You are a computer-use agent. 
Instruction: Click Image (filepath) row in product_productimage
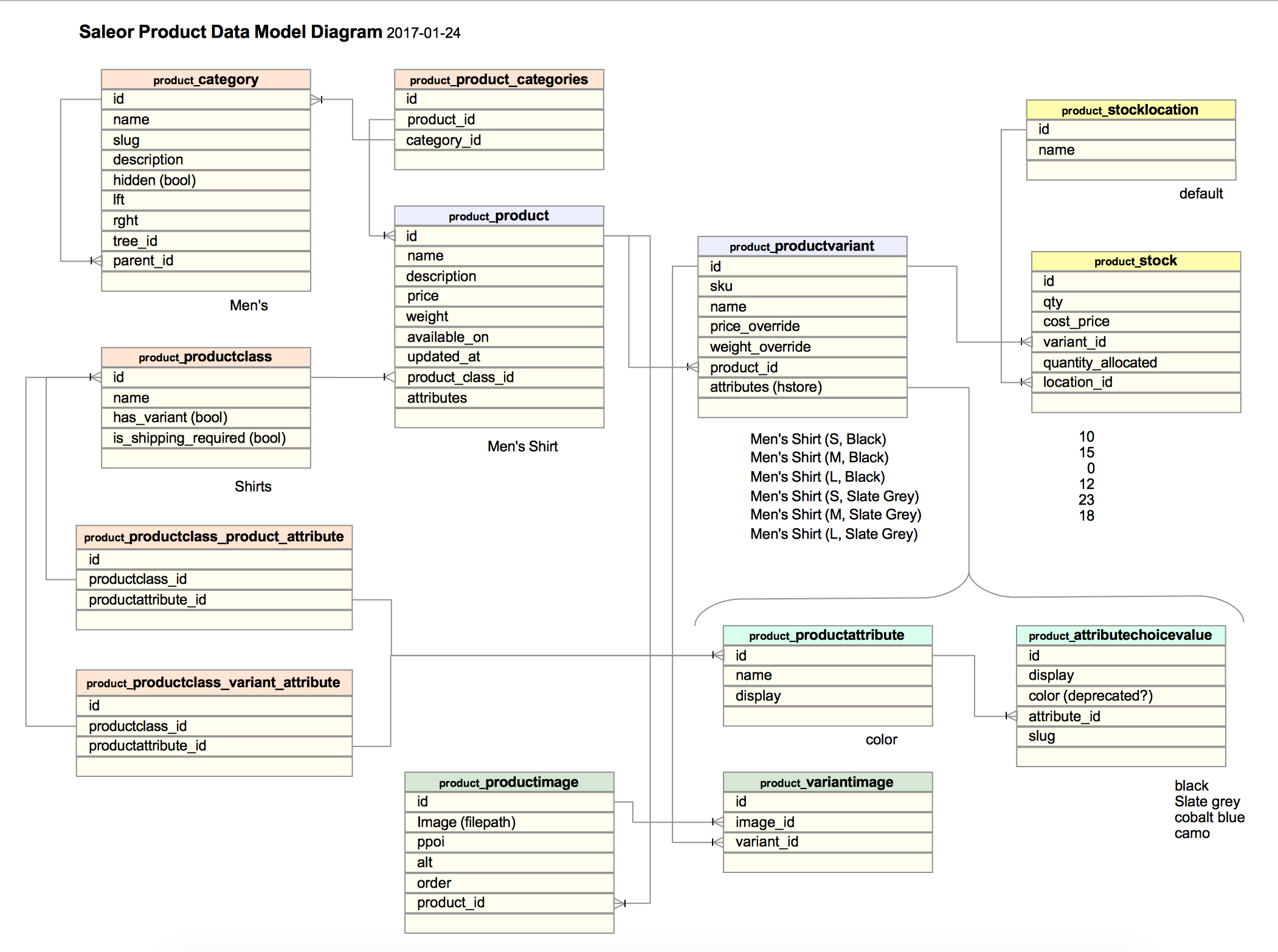(508, 823)
